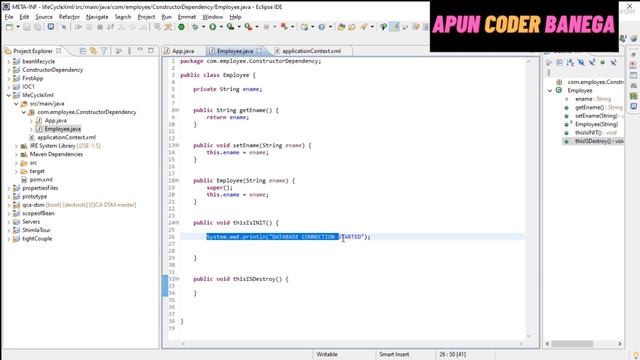
Task: Click the Step Into debug icon
Action: pos(122,27)
